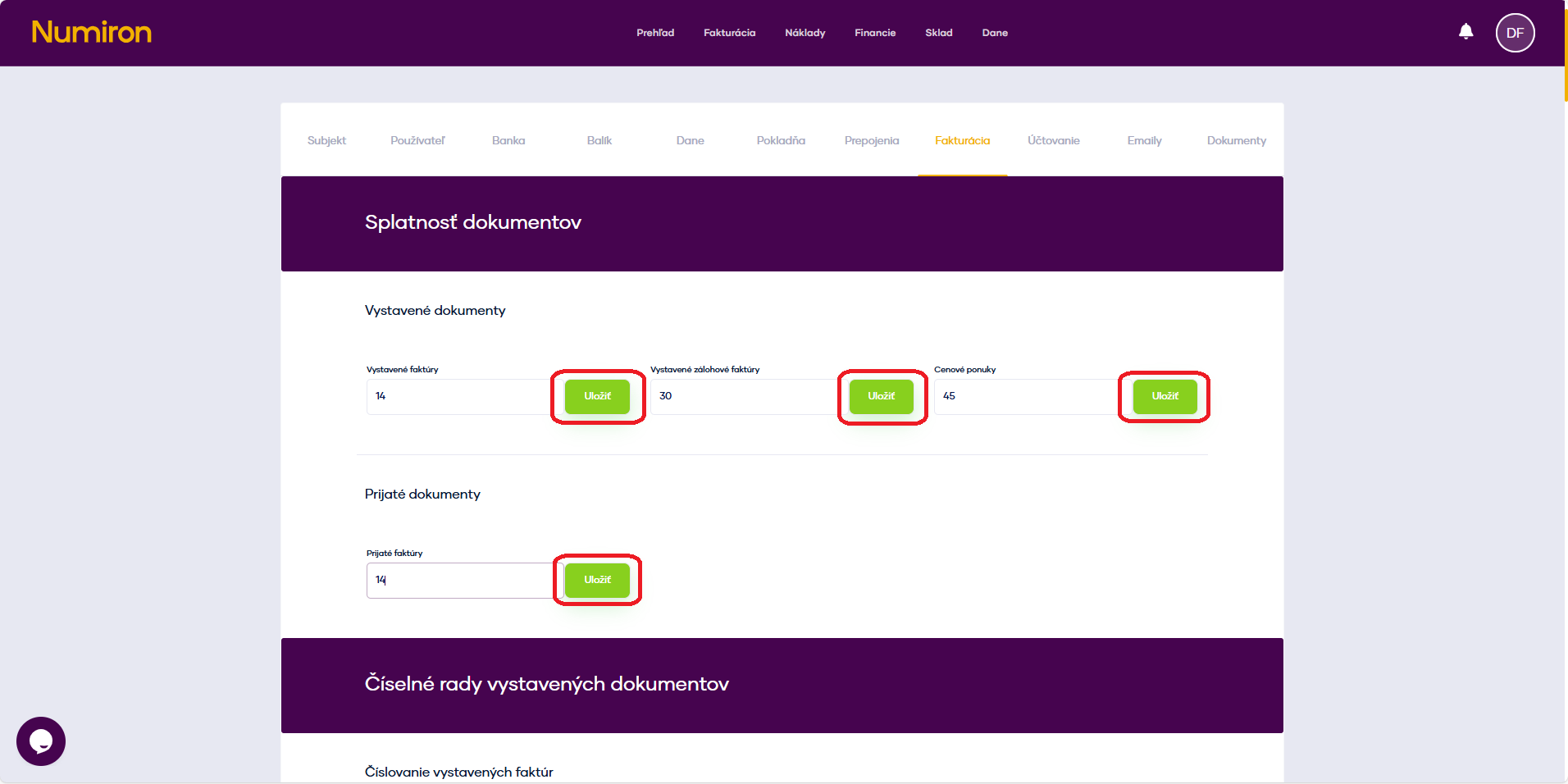Focus the Cenové ponuky input field
The width and height of the screenshot is (1568, 784).
click(x=1025, y=396)
